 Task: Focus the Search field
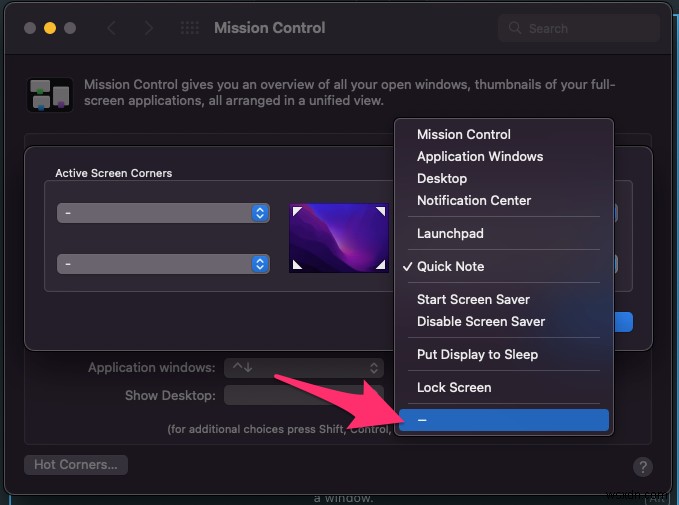click(x=579, y=28)
